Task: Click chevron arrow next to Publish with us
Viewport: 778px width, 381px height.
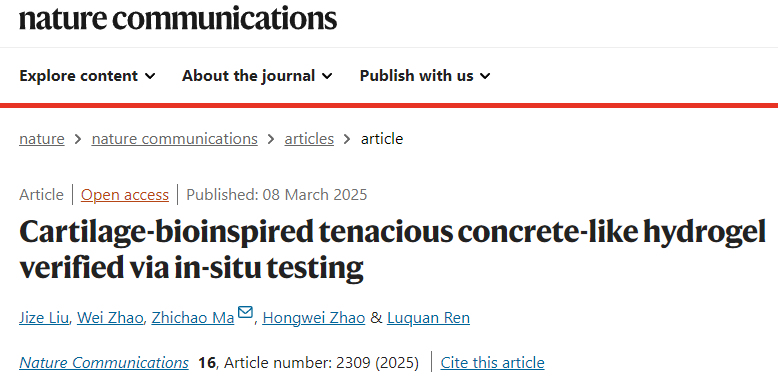Action: [x=485, y=76]
